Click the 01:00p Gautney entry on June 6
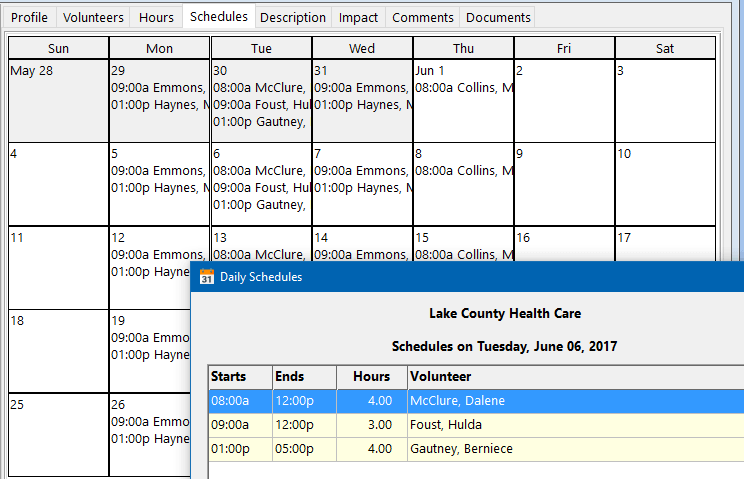The width and height of the screenshot is (744, 479). click(259, 205)
